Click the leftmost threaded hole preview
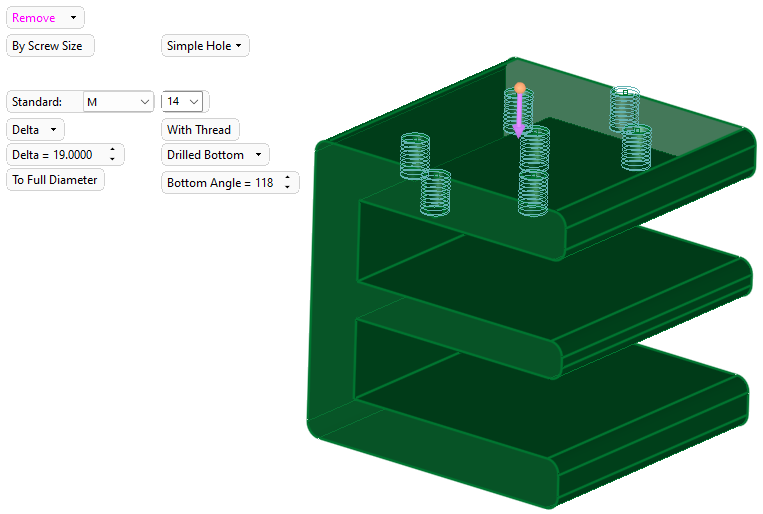Image resolution: width=763 pixels, height=514 pixels. (x=414, y=156)
